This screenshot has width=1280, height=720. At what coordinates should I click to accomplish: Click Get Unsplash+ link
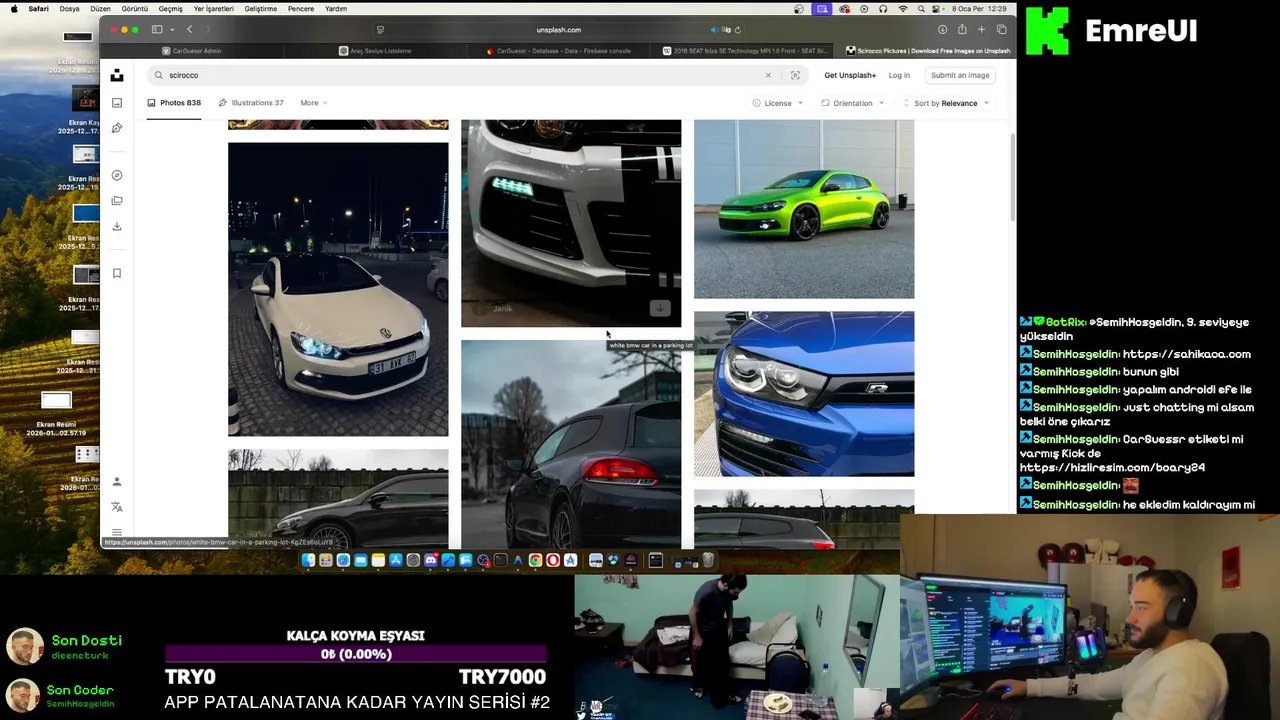[x=850, y=75]
